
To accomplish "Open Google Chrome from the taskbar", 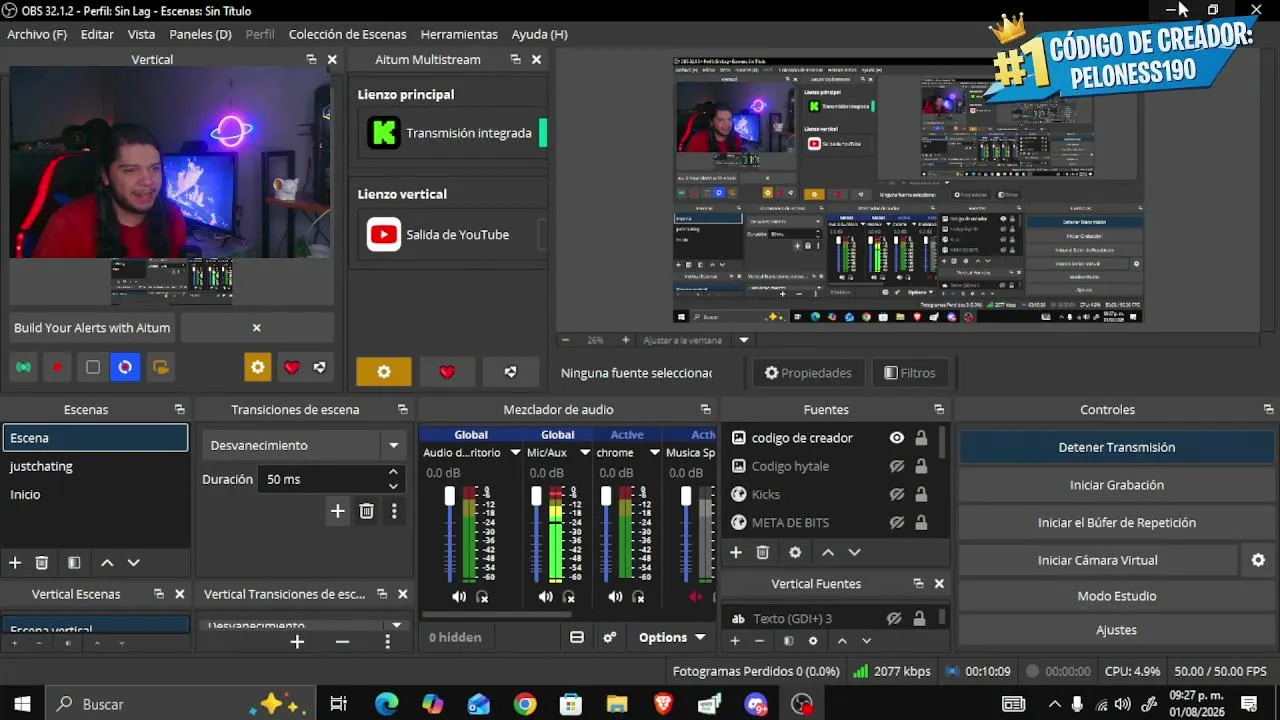I will tap(525, 704).
